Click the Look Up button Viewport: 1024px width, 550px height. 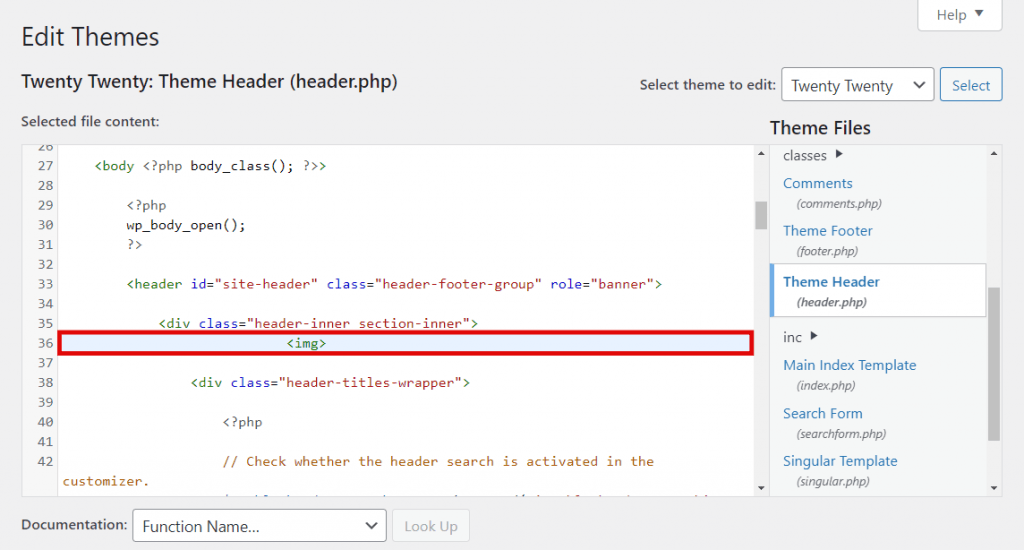pyautogui.click(x=430, y=526)
